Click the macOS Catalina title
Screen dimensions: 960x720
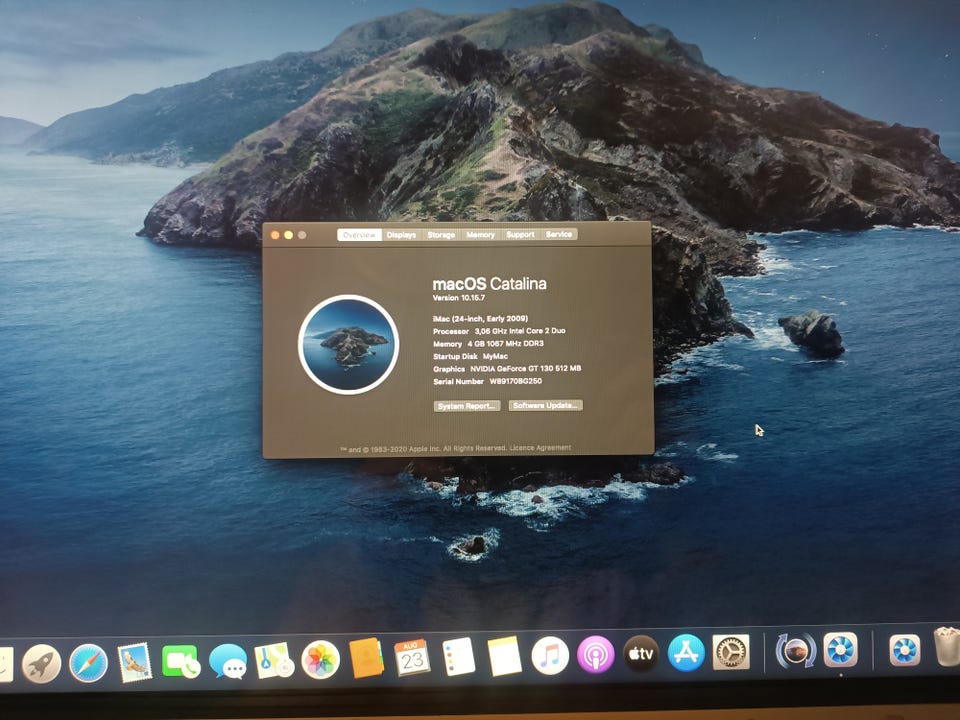coord(489,283)
